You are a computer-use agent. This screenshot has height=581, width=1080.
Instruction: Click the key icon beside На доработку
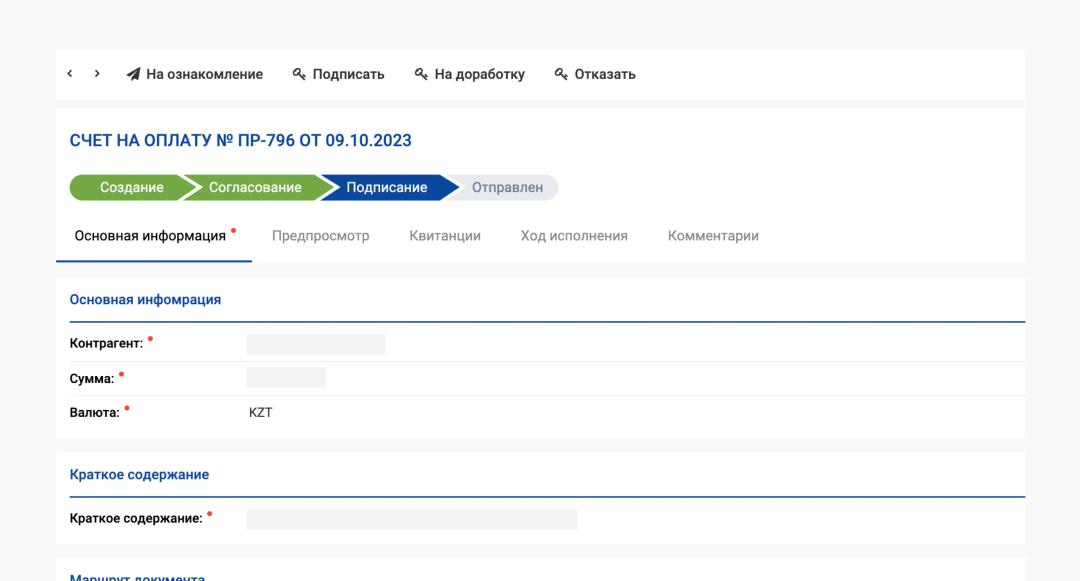pyautogui.click(x=421, y=74)
